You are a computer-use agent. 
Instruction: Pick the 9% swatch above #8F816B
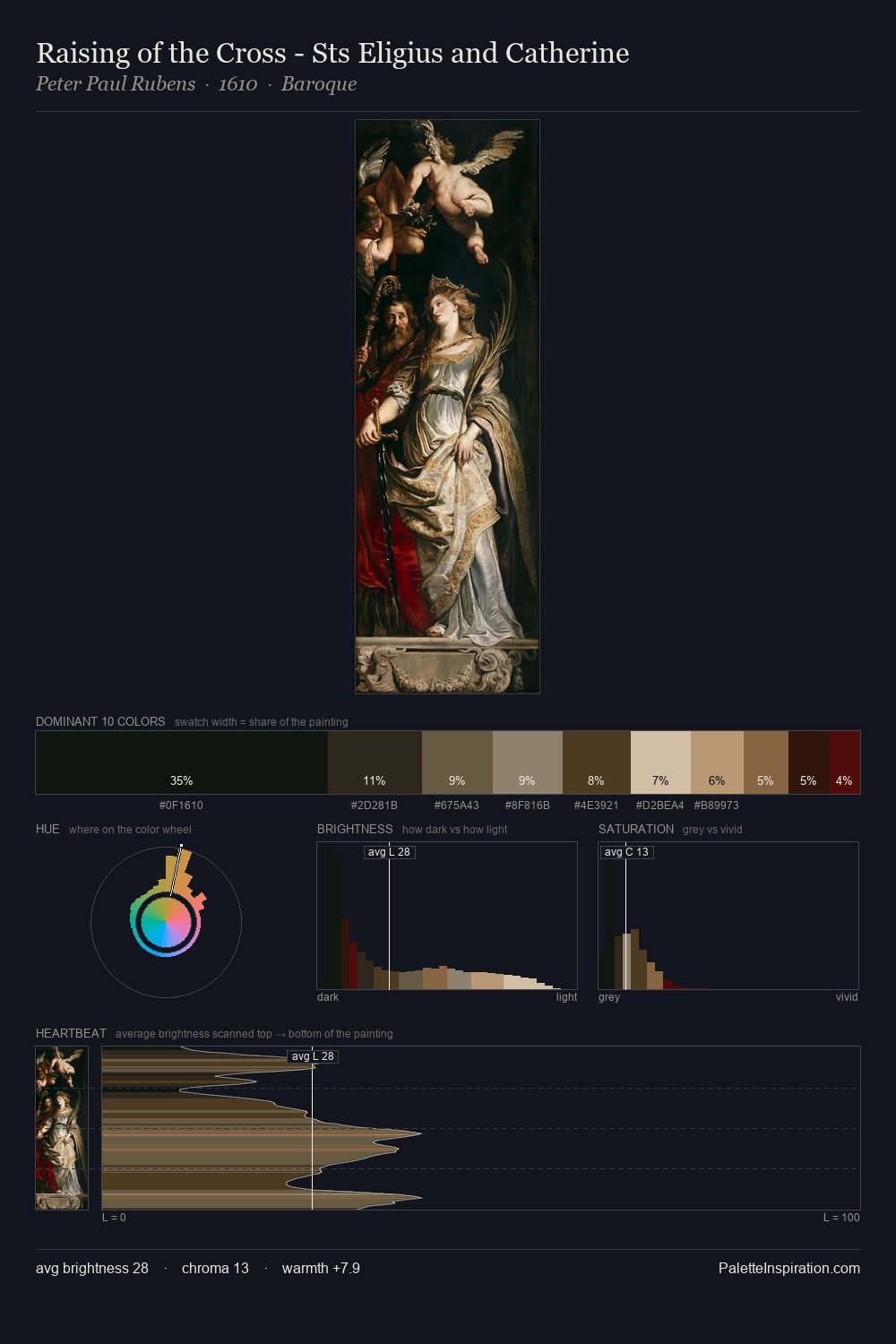pyautogui.click(x=528, y=762)
